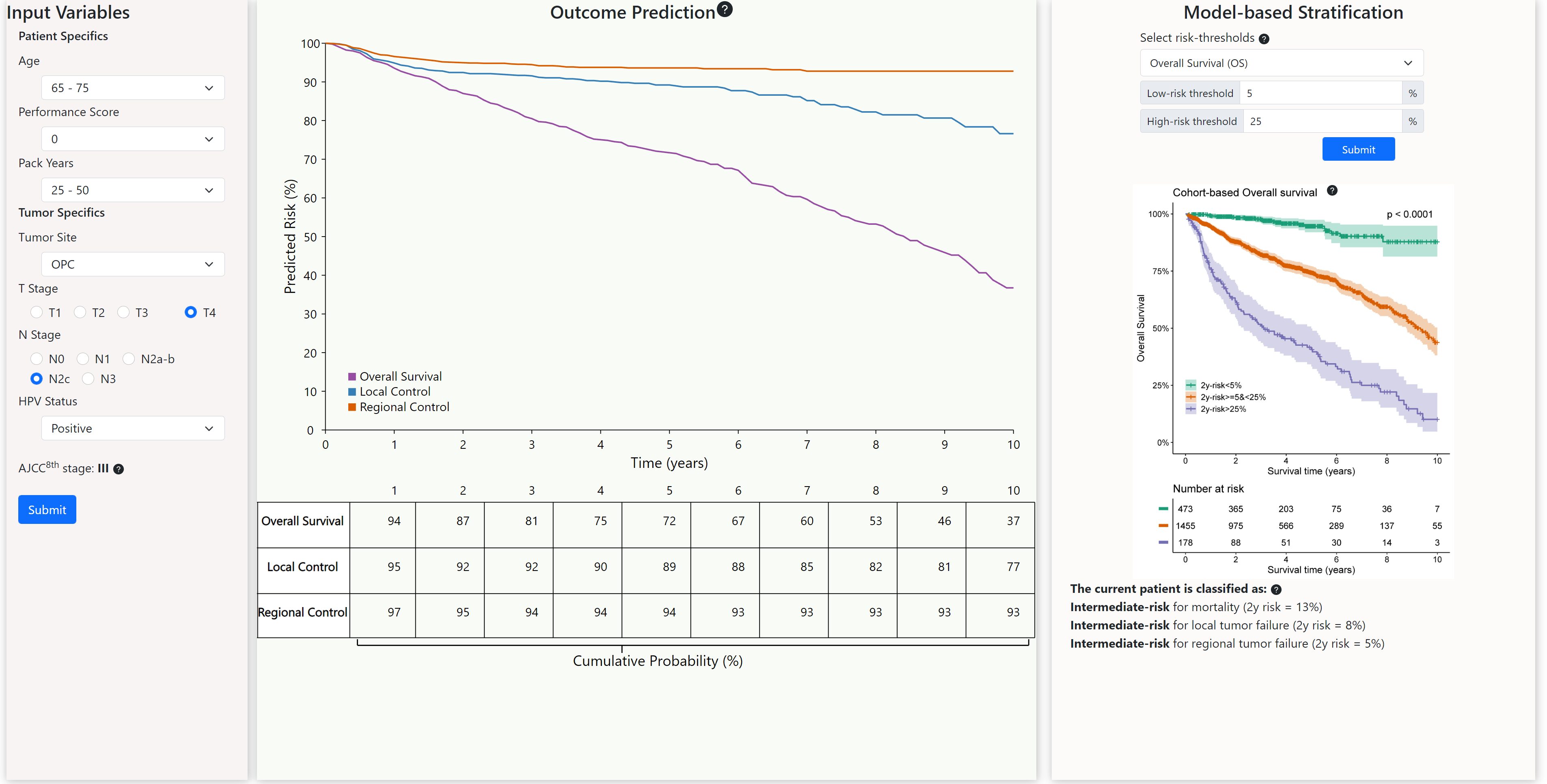Select T2 tumor stage

coord(80,312)
